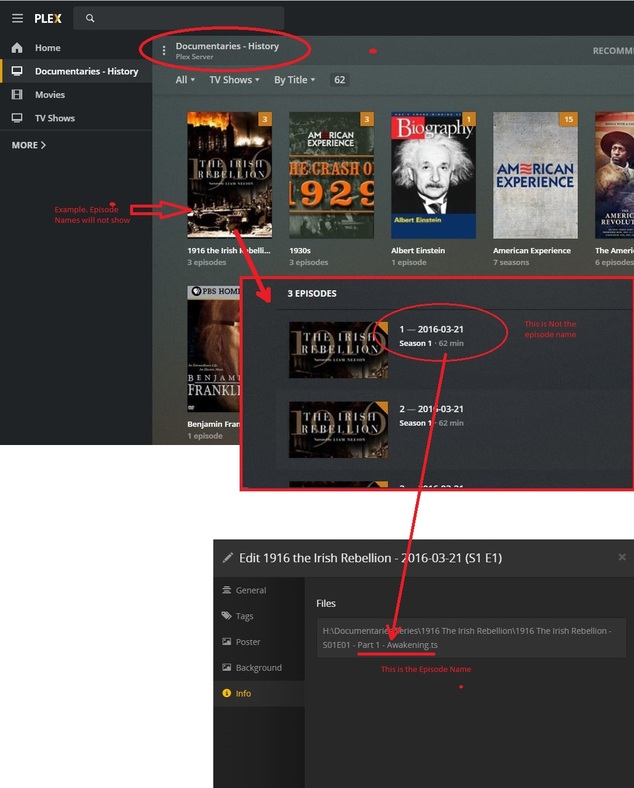Open the American Revolution poster at right edge
The width and height of the screenshot is (634, 788).
coord(614,175)
